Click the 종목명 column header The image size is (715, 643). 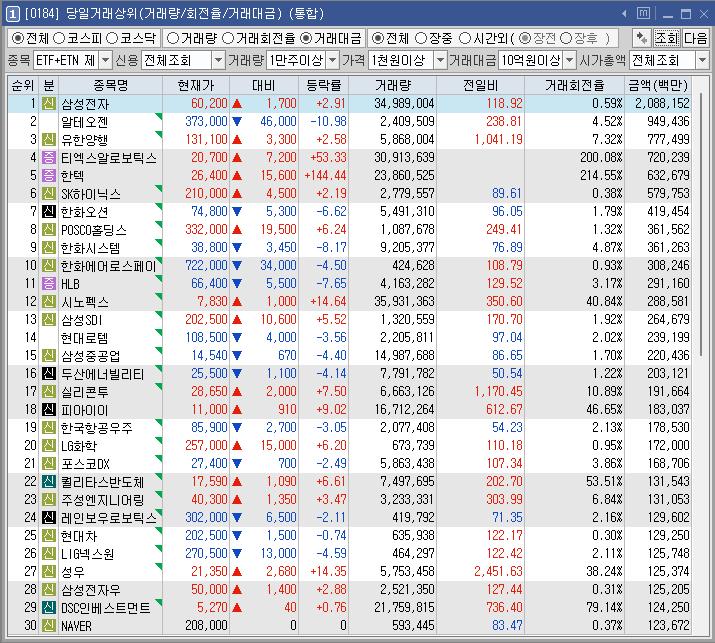[x=110, y=85]
